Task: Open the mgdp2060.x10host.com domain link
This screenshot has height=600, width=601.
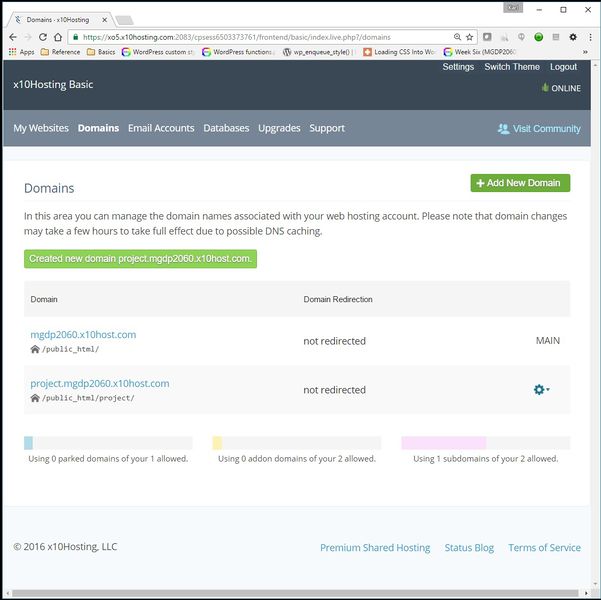Action: pos(83,335)
